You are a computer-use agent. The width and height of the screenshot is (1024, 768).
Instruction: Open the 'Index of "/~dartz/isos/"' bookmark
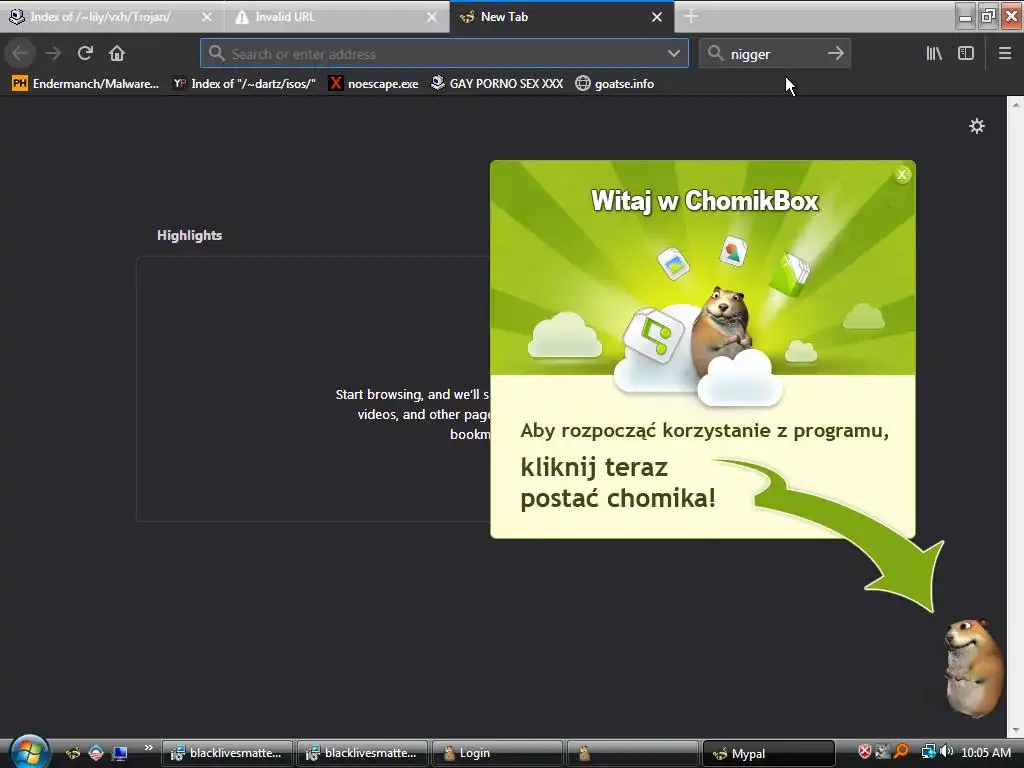[x=244, y=84]
